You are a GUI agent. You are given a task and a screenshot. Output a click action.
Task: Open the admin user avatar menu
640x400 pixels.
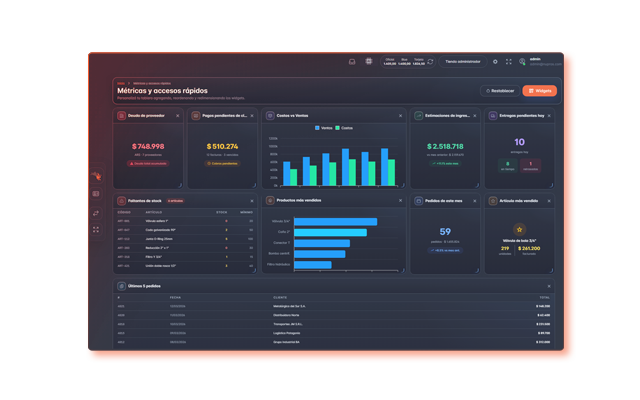[x=522, y=62]
